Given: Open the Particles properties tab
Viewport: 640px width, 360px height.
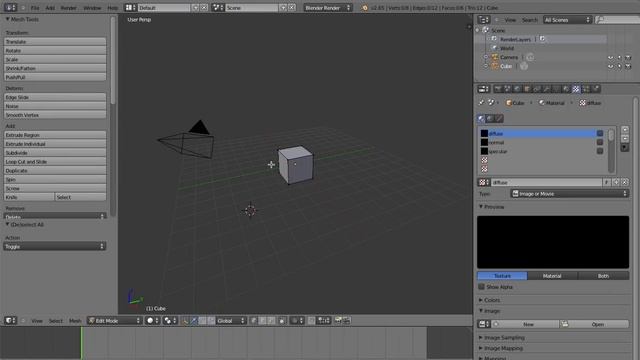Looking at the screenshot, I should point(586,89).
